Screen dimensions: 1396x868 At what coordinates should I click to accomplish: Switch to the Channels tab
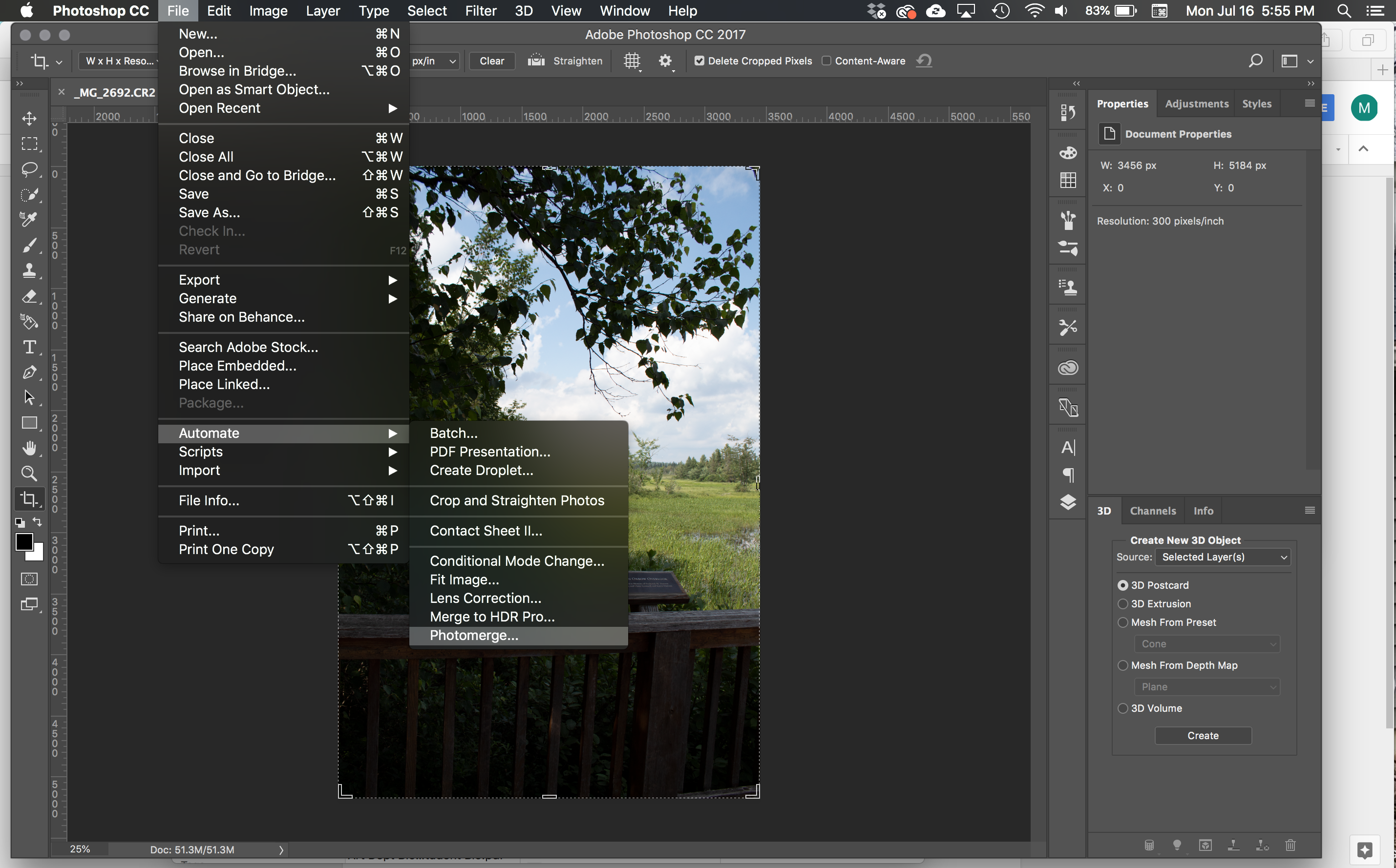click(1153, 510)
